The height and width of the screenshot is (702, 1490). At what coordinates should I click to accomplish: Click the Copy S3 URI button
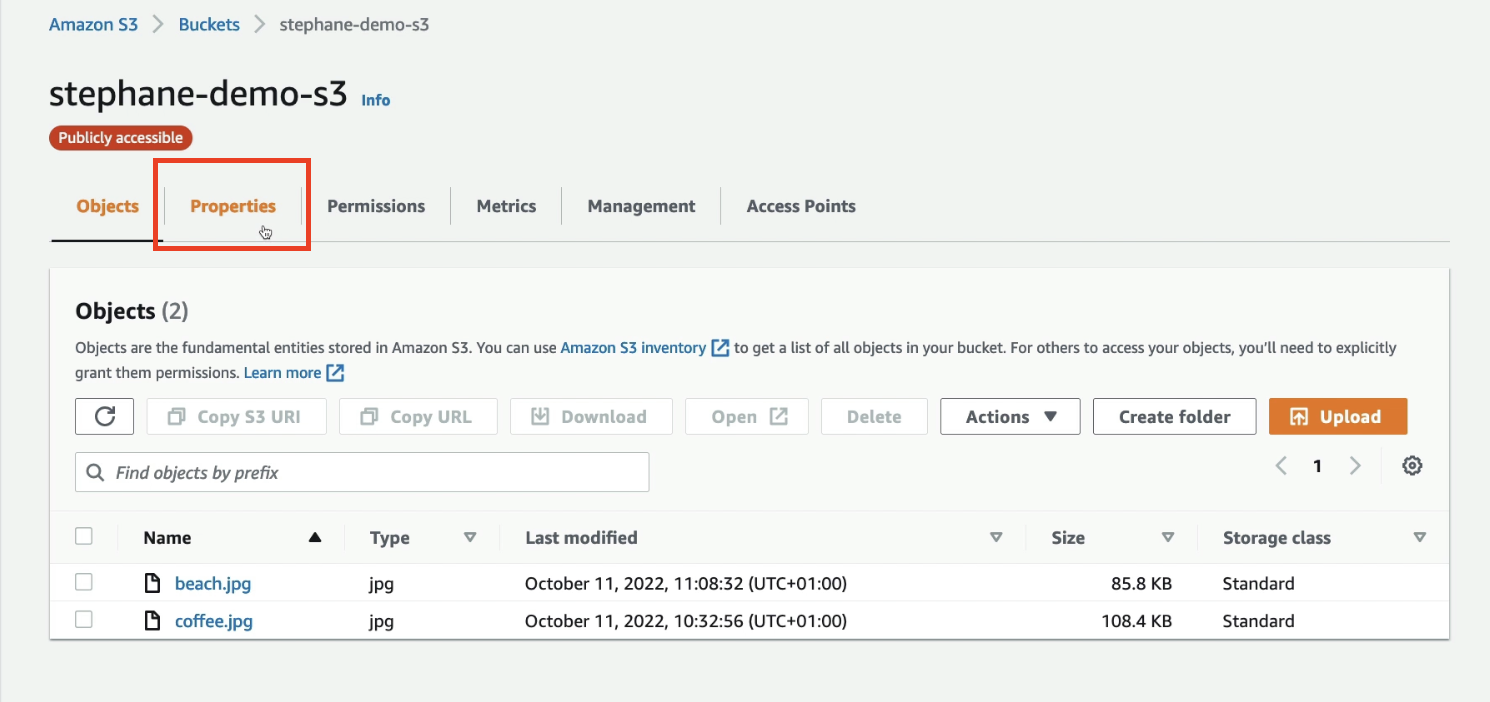tap(236, 417)
